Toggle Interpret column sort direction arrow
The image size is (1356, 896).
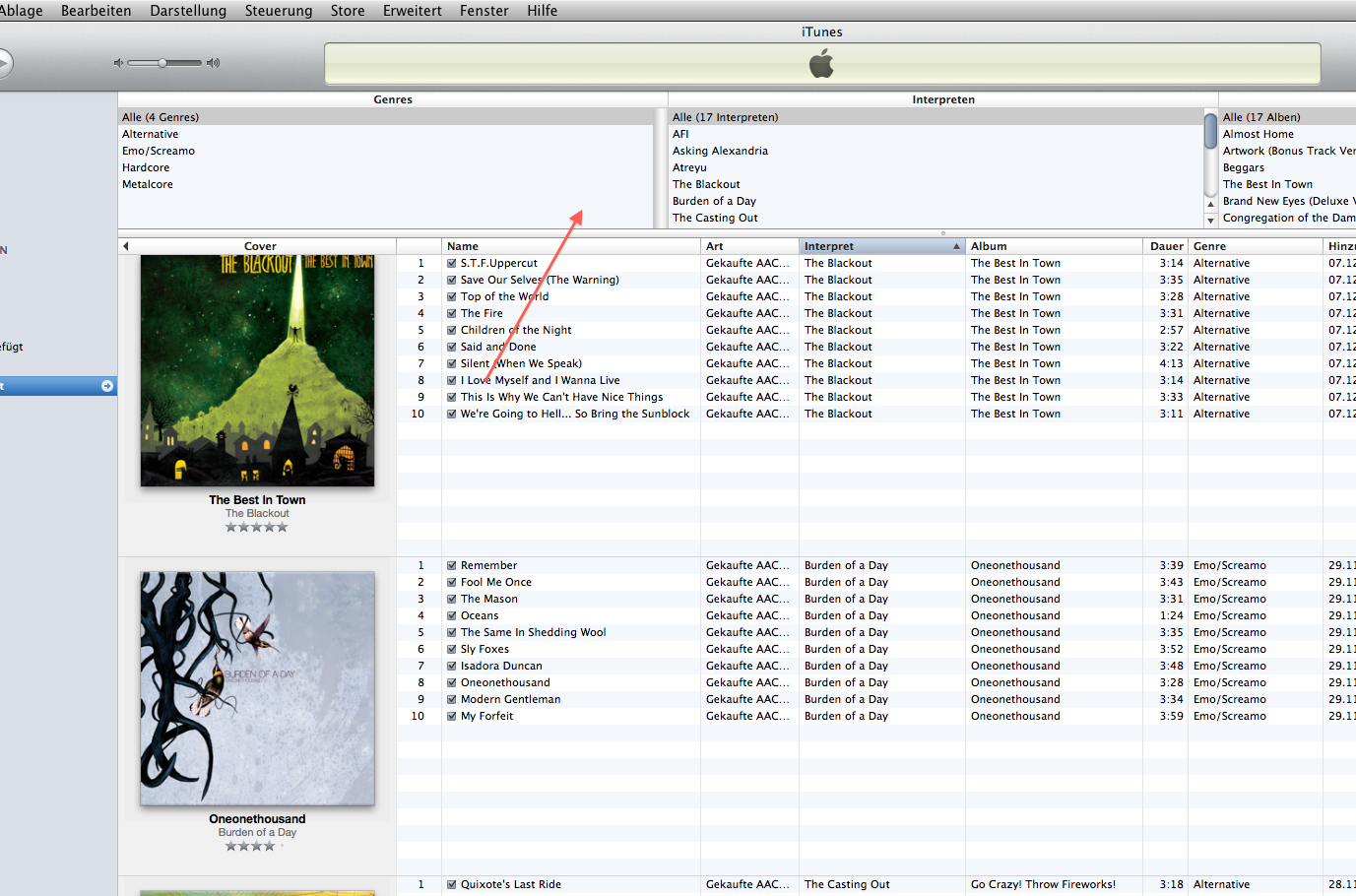[956, 246]
